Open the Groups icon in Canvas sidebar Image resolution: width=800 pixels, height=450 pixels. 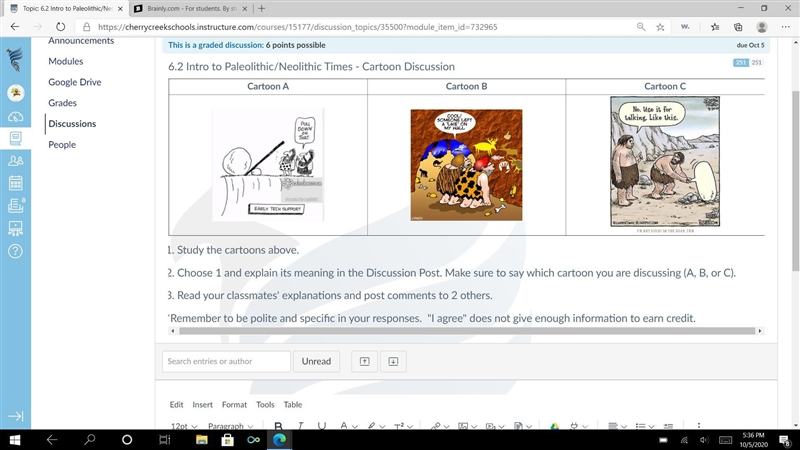coord(15,161)
